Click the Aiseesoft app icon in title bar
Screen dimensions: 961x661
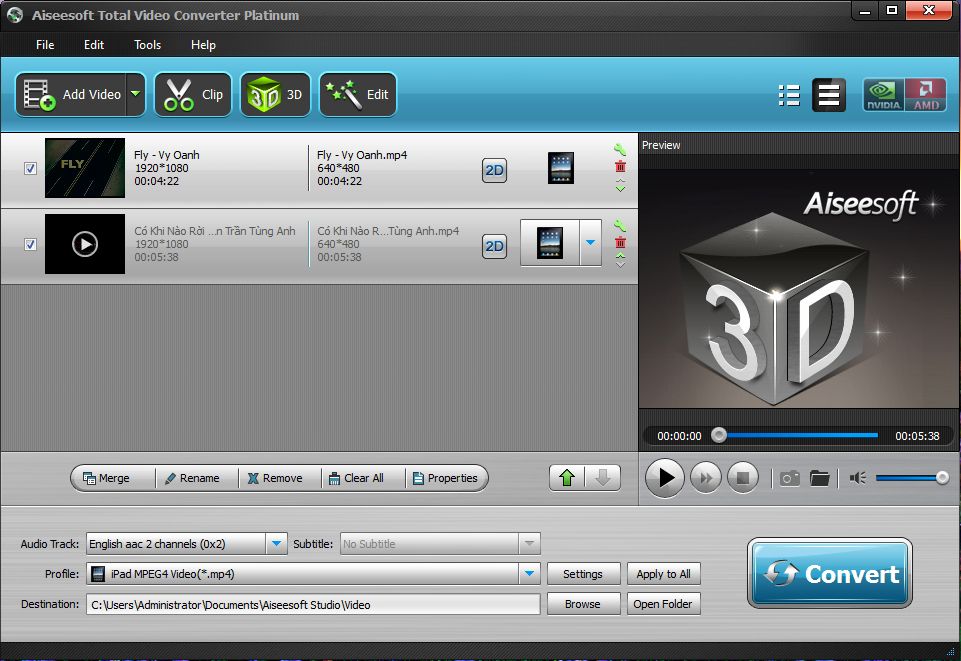(x=15, y=15)
